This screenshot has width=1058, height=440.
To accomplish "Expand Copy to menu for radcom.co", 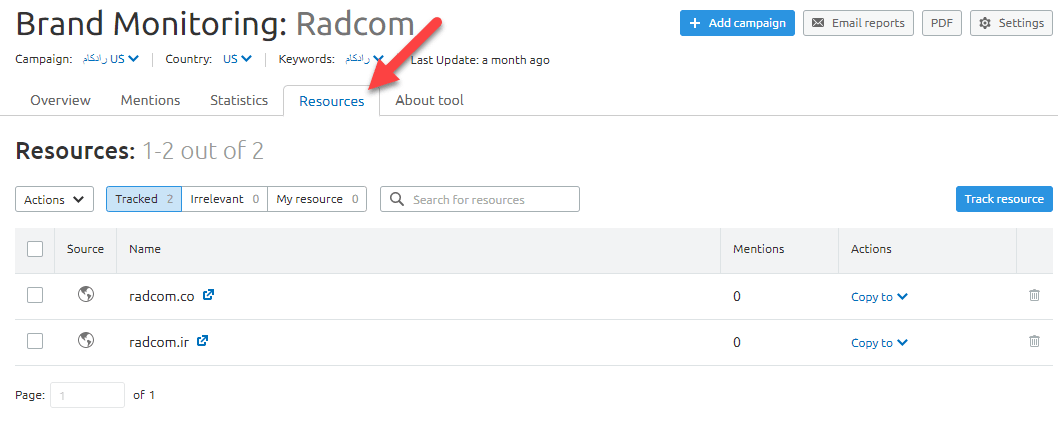I will (879, 297).
